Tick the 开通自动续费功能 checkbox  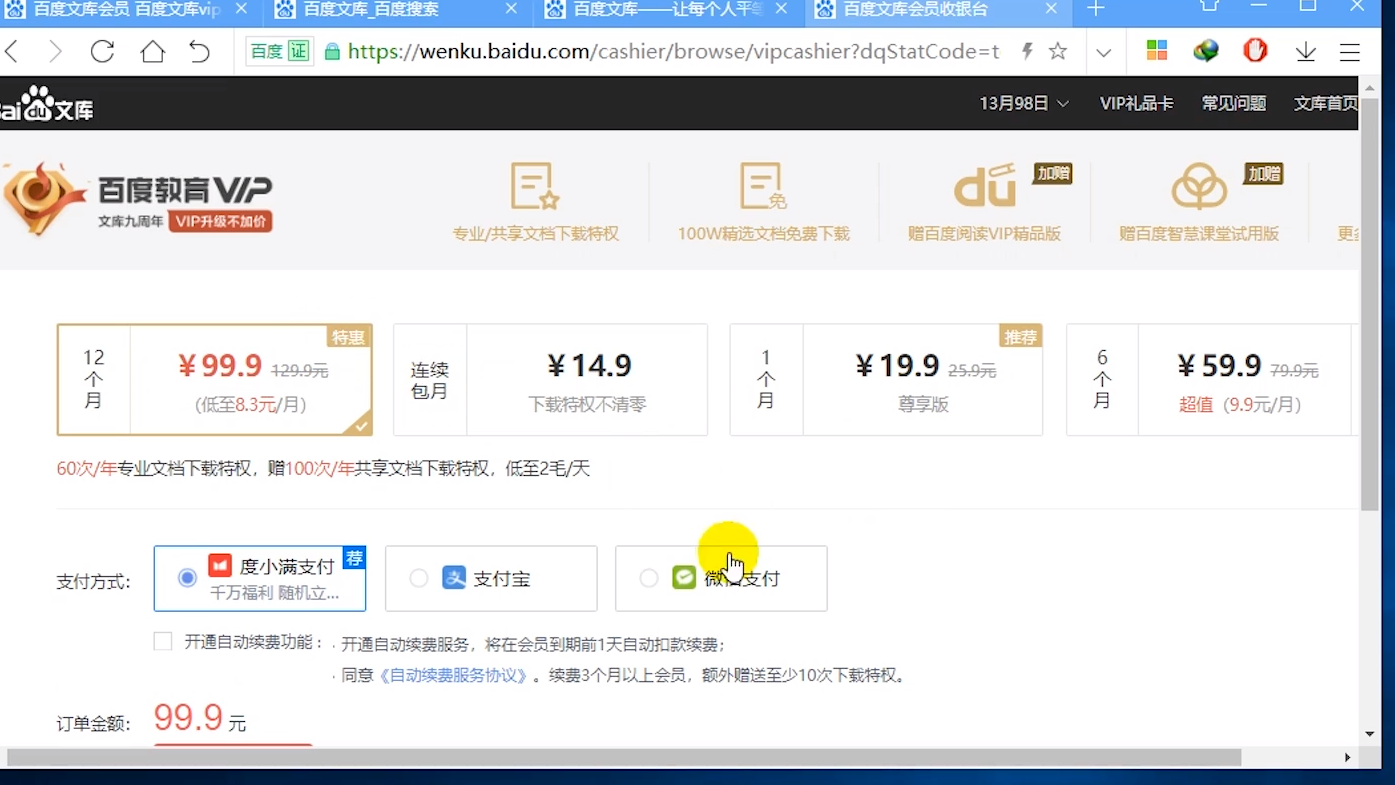[x=163, y=642]
